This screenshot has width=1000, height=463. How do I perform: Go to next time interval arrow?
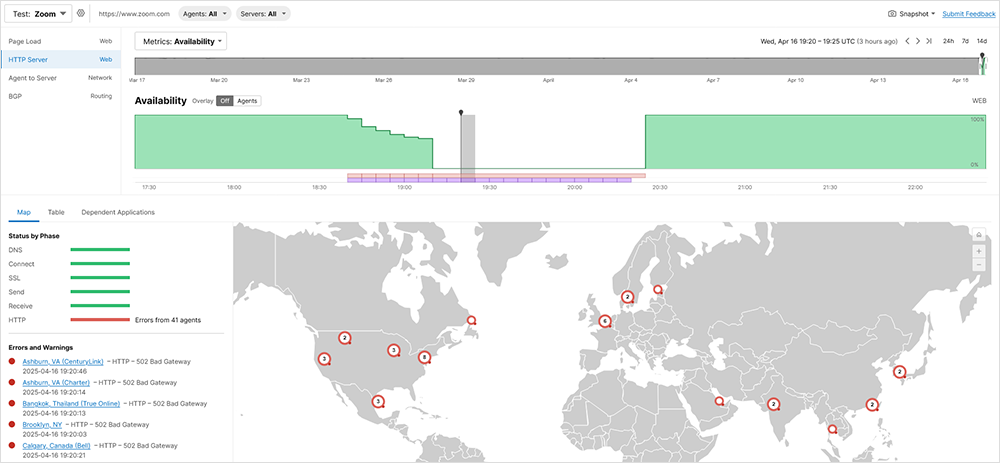918,41
